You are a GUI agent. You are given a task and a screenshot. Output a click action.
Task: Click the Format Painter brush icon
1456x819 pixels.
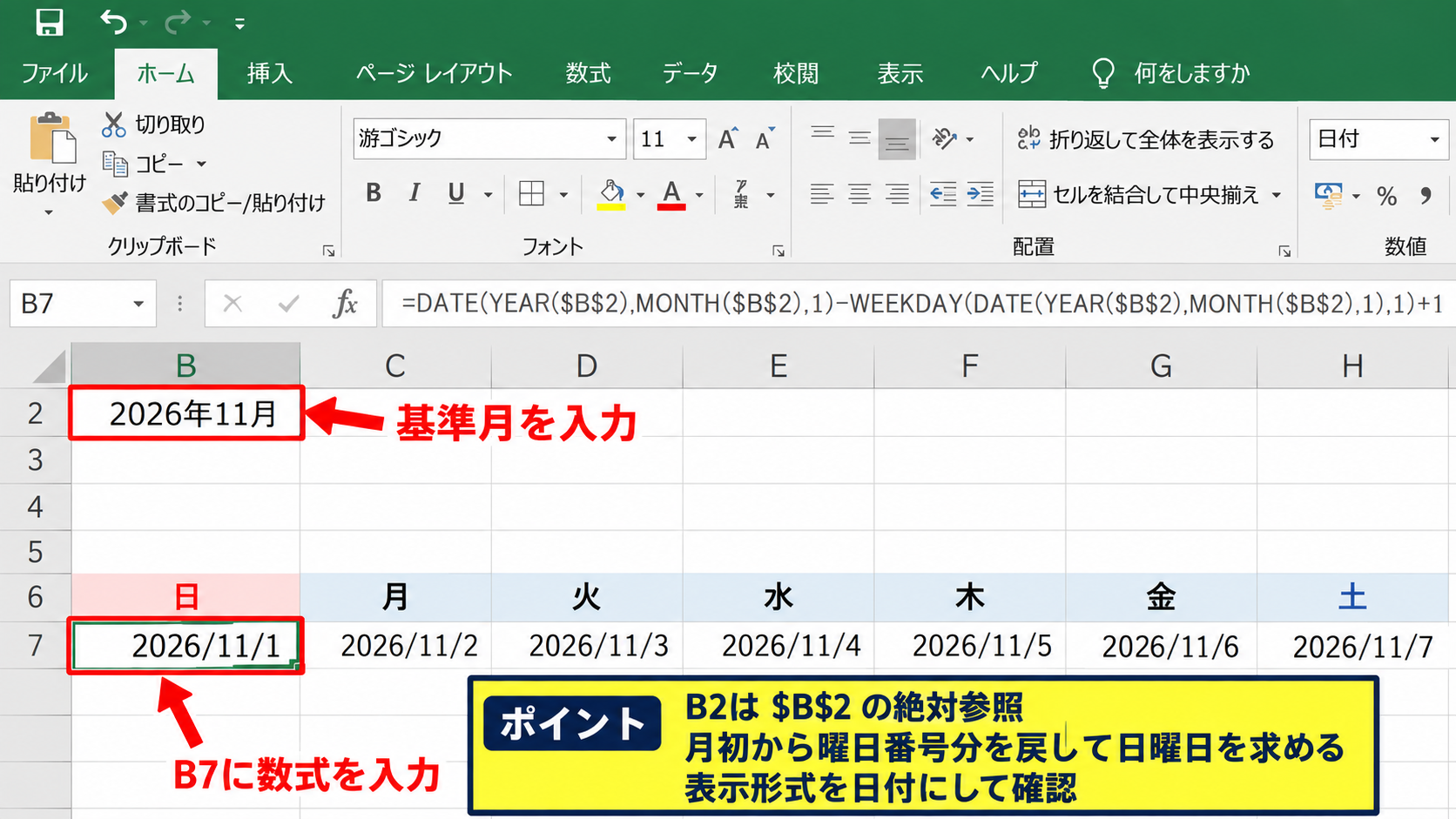tap(114, 203)
